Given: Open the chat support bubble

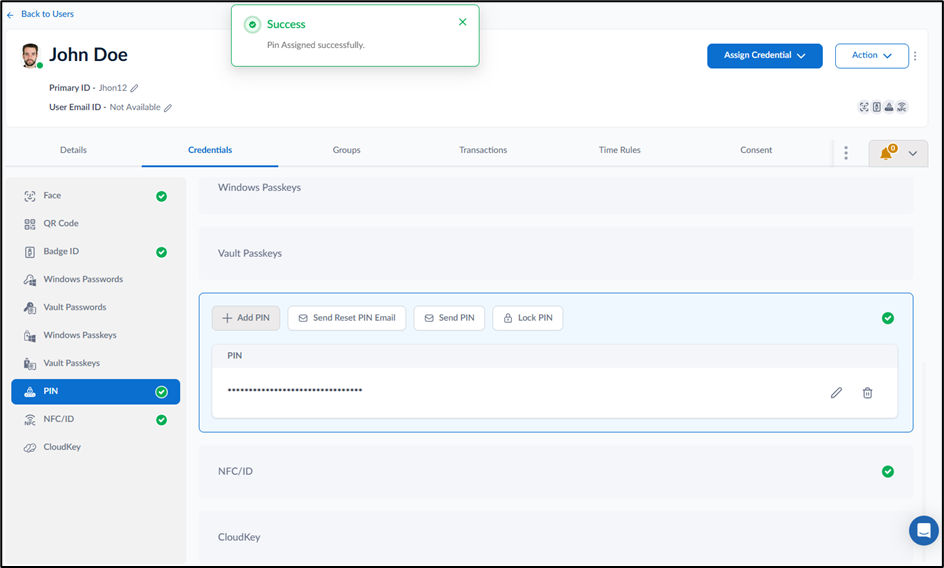Looking at the screenshot, I should 924,531.
